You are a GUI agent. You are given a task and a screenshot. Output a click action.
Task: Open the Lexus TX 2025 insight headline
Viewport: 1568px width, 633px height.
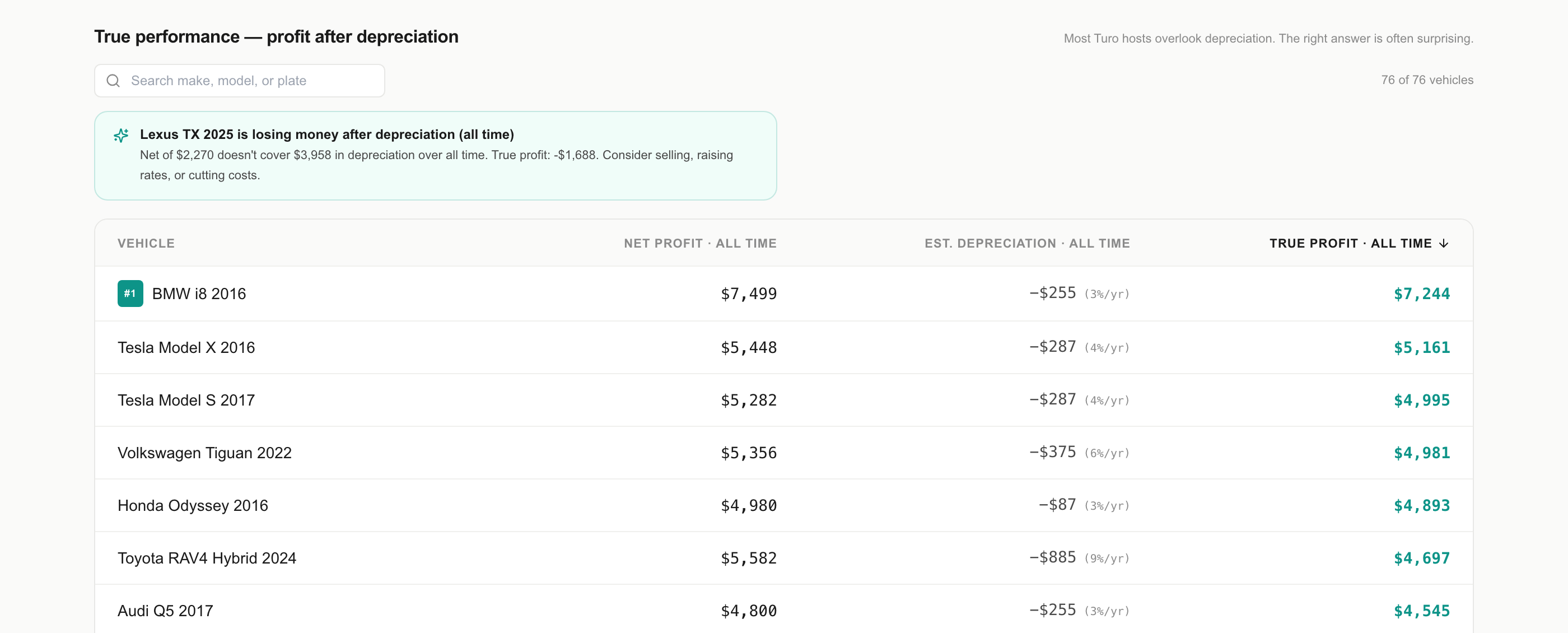[327, 134]
